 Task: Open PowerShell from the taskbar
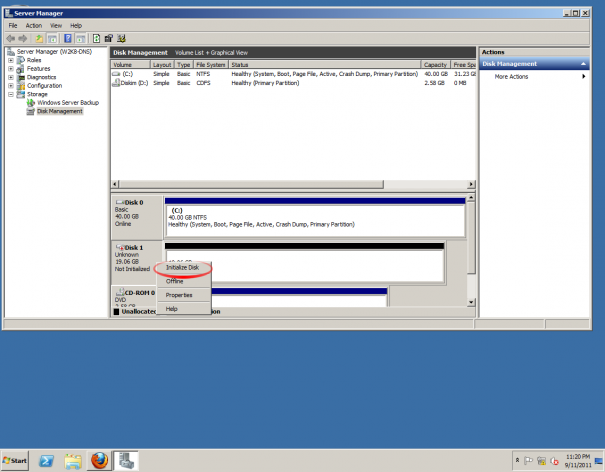coord(47,460)
